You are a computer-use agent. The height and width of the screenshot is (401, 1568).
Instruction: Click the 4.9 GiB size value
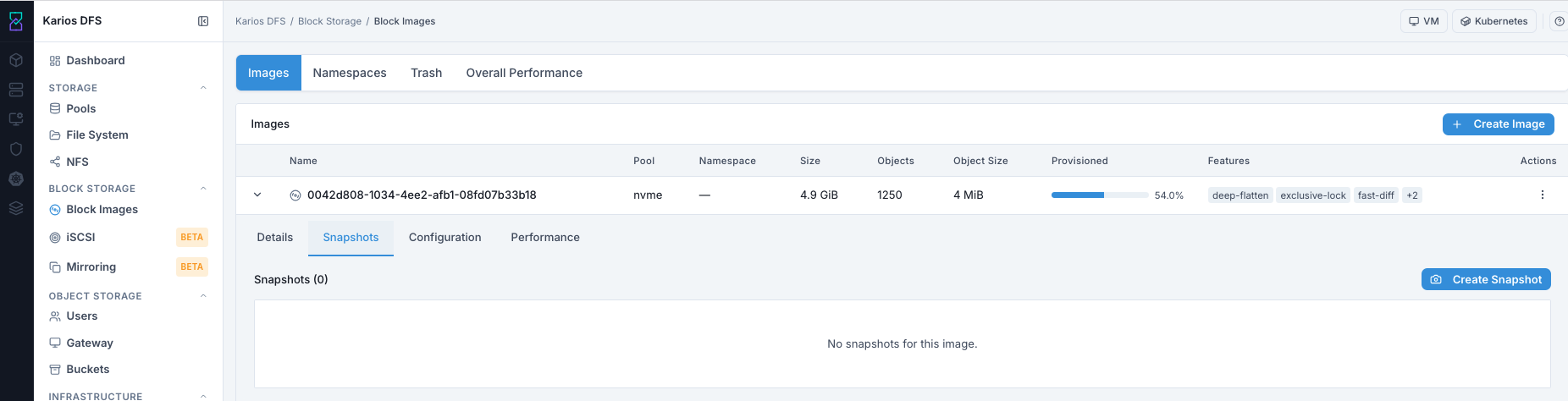pyautogui.click(x=819, y=195)
